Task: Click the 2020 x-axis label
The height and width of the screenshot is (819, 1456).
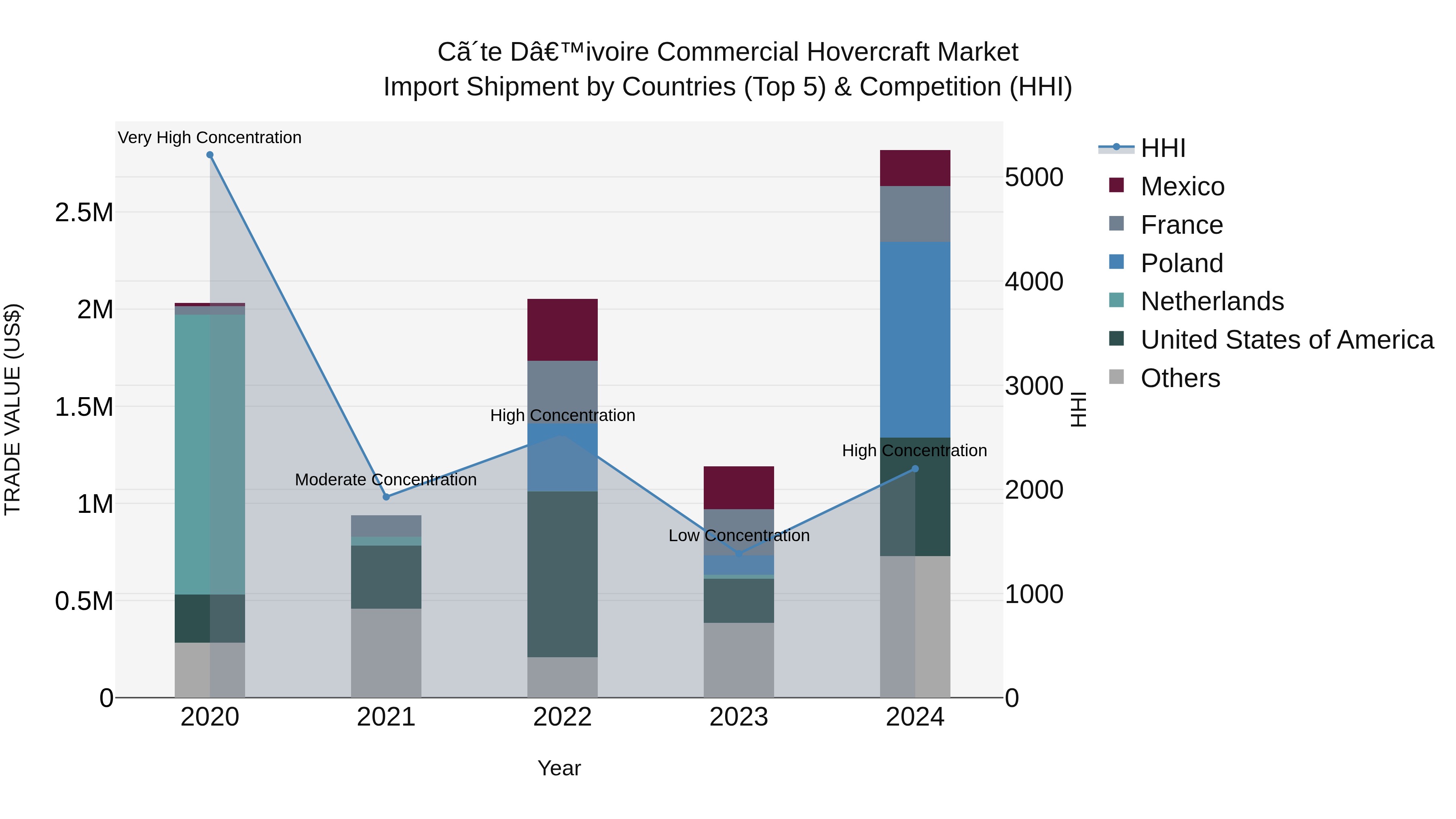Action: (210, 717)
